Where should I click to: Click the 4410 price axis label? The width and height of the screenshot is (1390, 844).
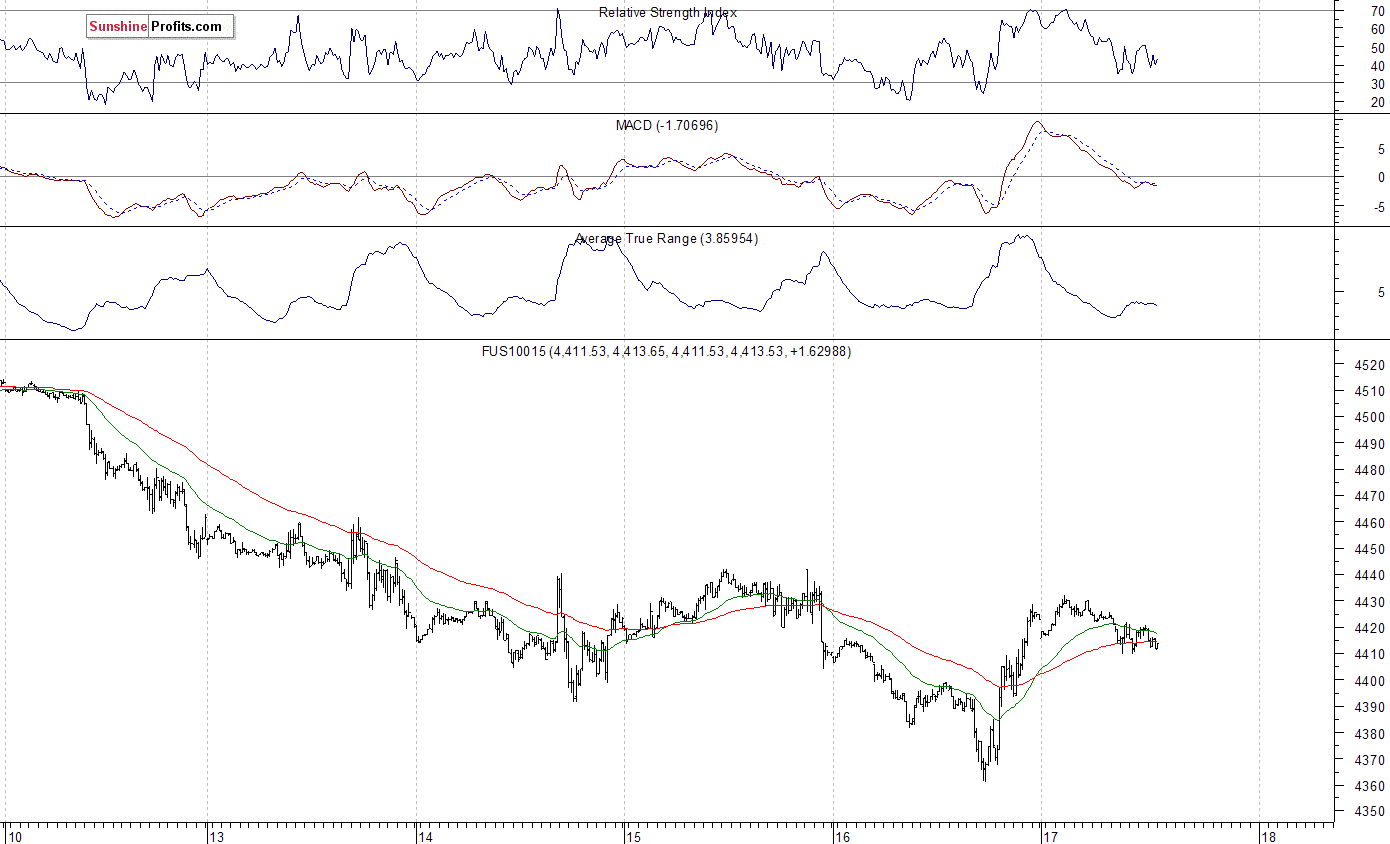1369,655
